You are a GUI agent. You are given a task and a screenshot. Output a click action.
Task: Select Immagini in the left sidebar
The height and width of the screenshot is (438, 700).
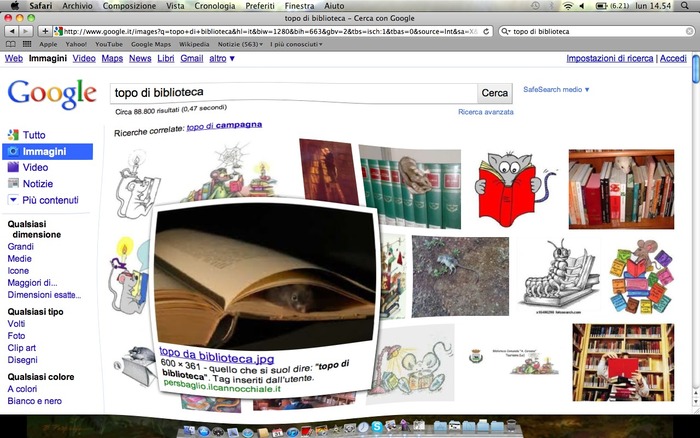(x=48, y=151)
